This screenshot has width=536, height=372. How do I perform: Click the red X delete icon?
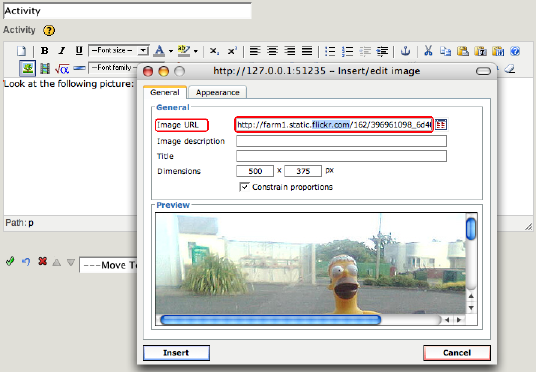point(42,261)
